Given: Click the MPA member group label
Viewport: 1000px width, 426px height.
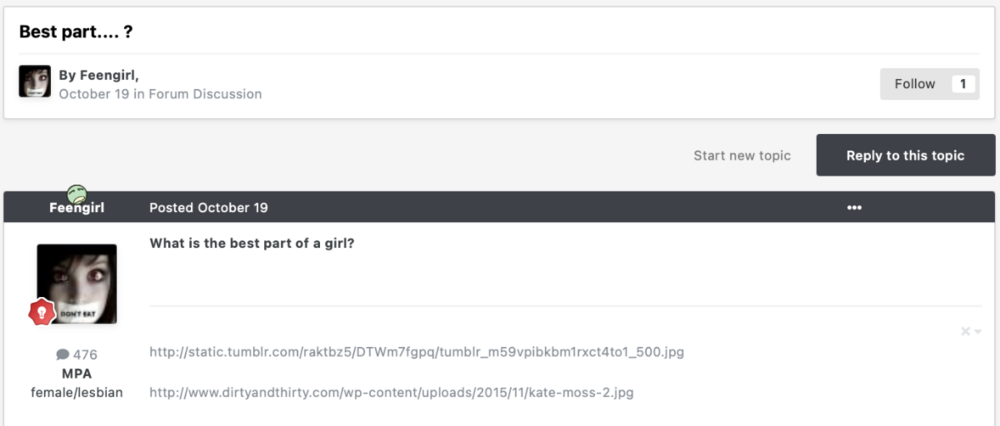Looking at the screenshot, I should coord(77,374).
